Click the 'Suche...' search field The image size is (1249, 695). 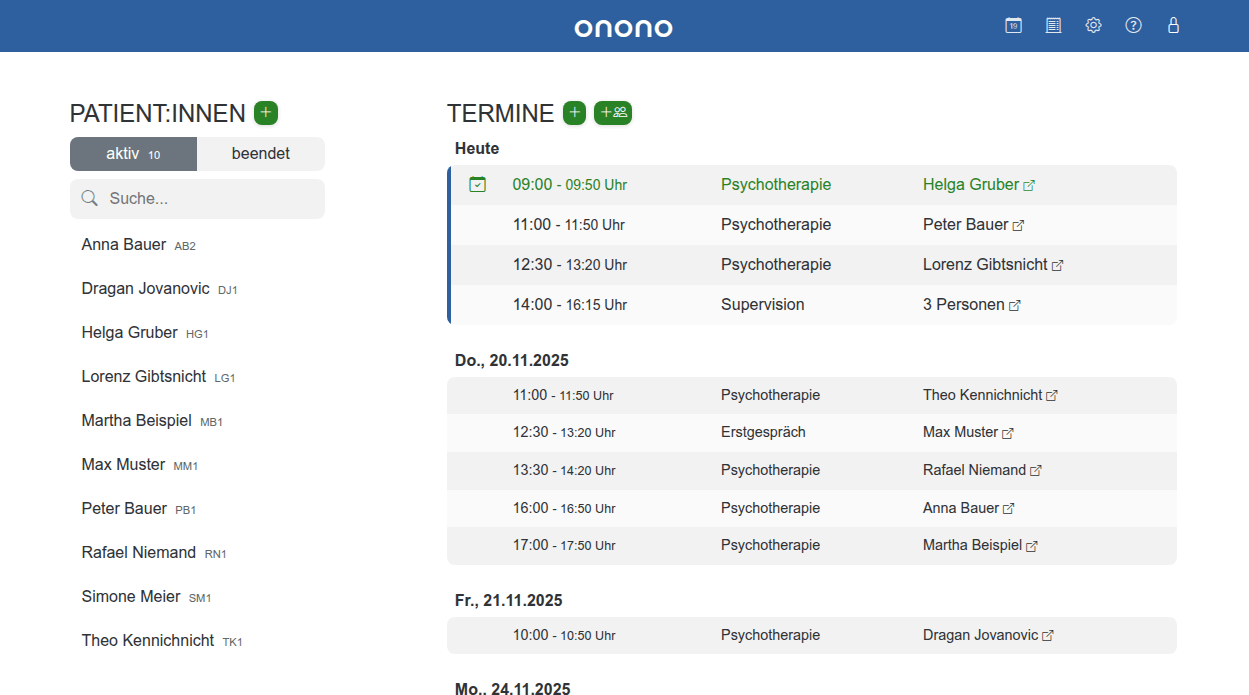pos(197,199)
